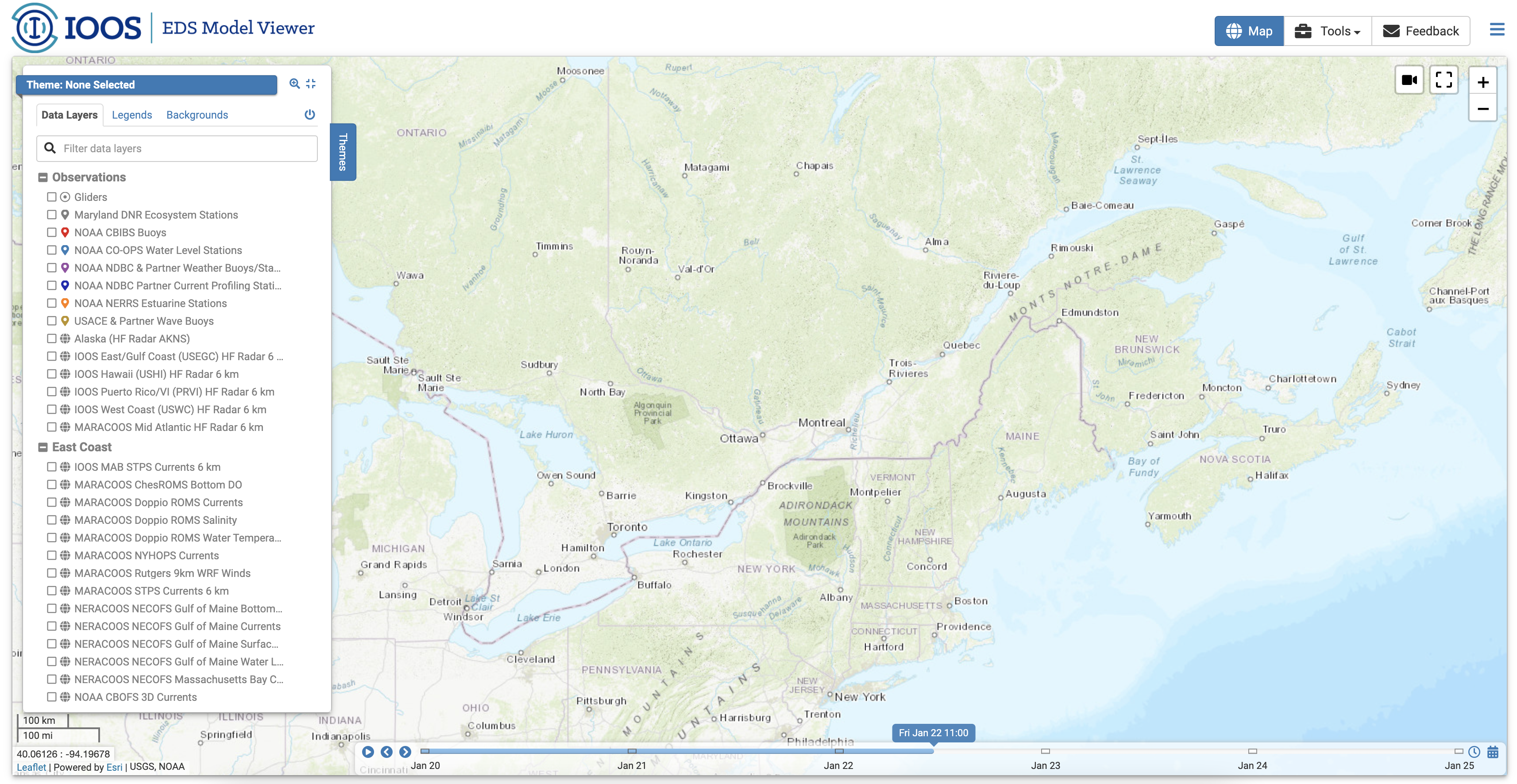Switch to the Backgrounds tab
1517x784 pixels.
[x=197, y=115]
